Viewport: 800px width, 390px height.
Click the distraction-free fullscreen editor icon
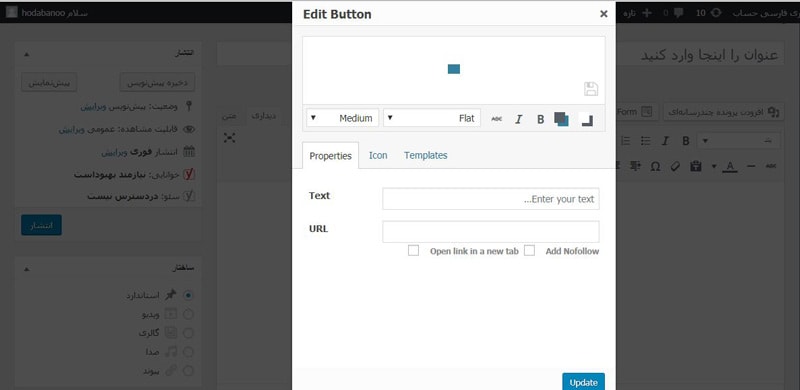click(230, 137)
